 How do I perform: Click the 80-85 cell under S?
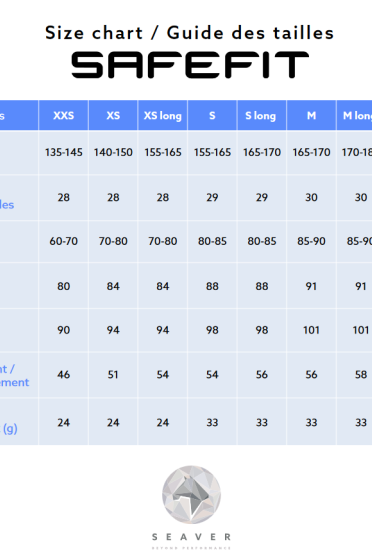(212, 241)
